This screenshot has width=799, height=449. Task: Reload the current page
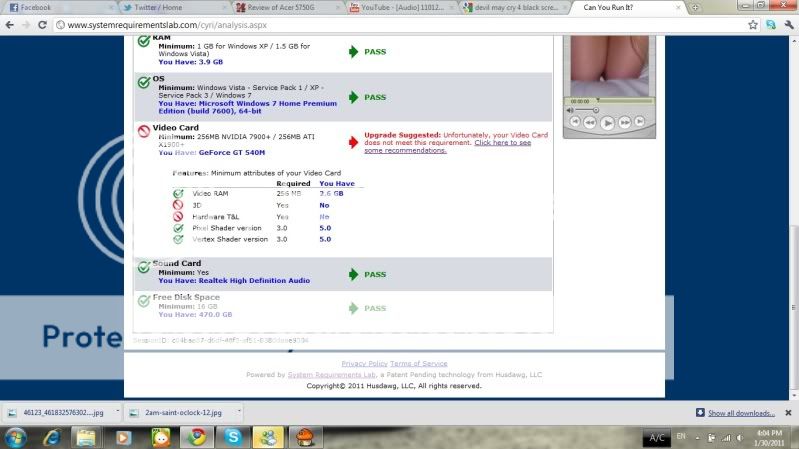click(x=42, y=24)
